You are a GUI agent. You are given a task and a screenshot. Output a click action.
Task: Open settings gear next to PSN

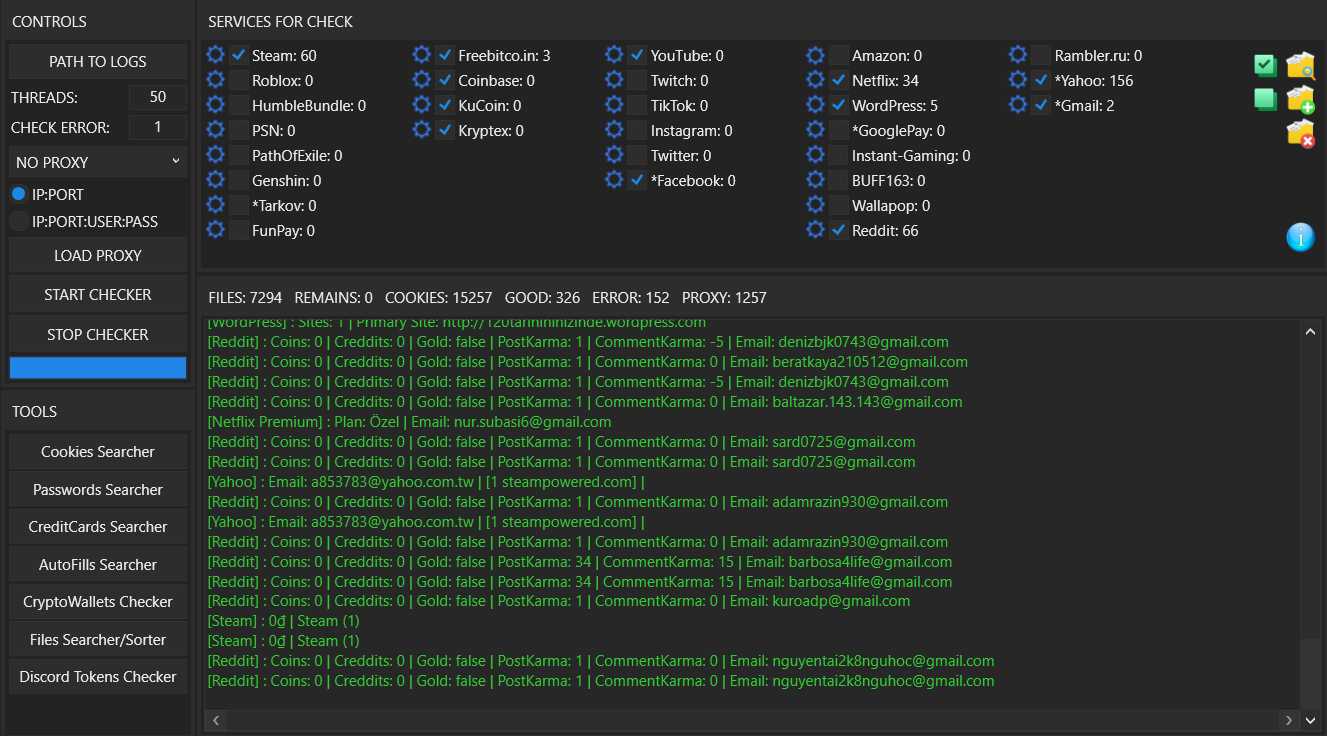tap(215, 130)
